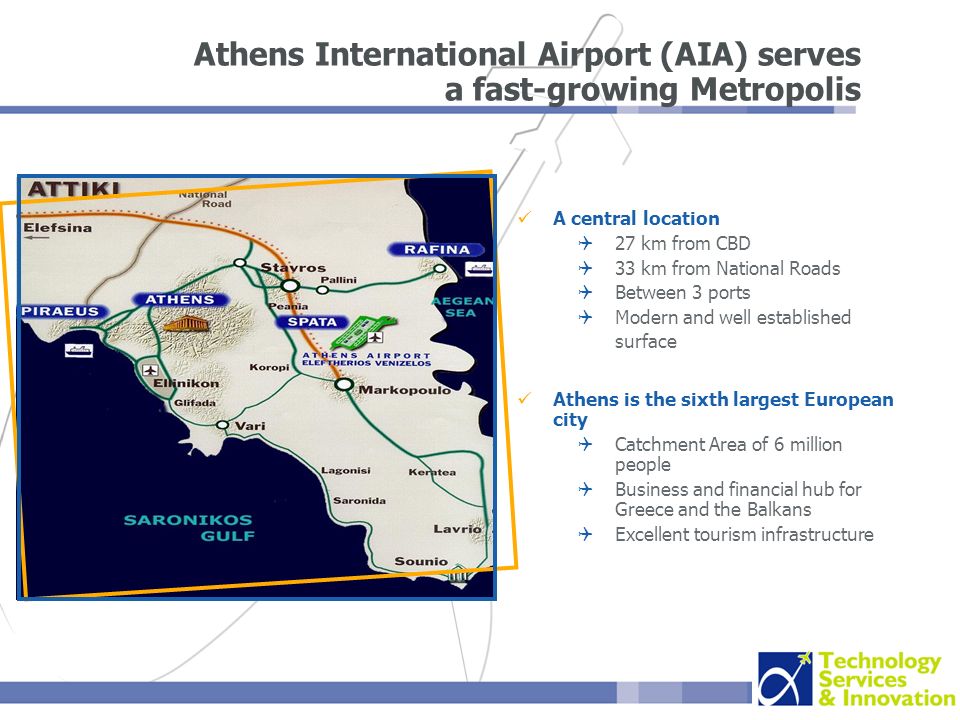Click the 'Lagonisi' map label
This screenshot has height=720, width=960.
tap(346, 470)
